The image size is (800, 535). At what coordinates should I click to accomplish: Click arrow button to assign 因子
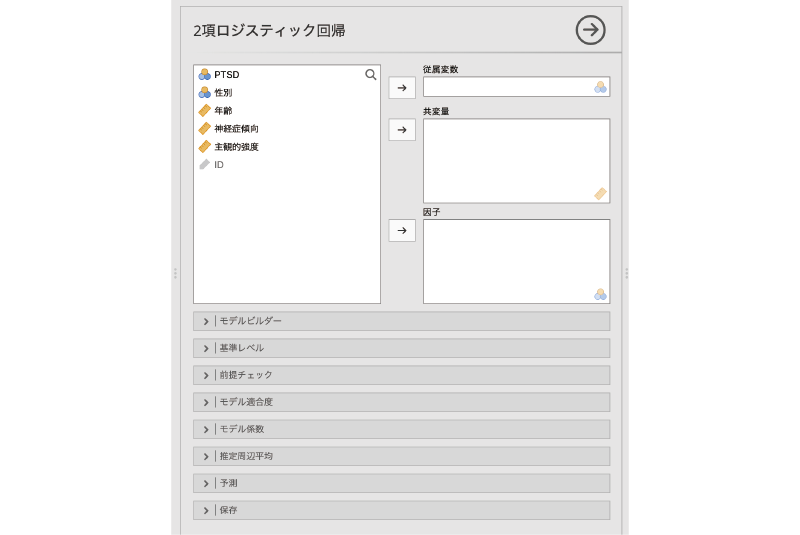[x=401, y=231]
